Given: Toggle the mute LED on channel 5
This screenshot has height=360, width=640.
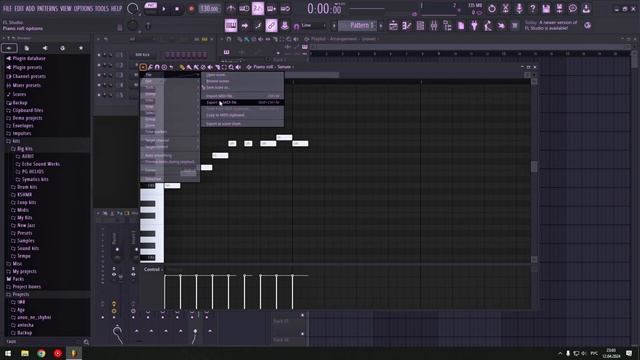Looking at the screenshot, I should [x=99, y=95].
